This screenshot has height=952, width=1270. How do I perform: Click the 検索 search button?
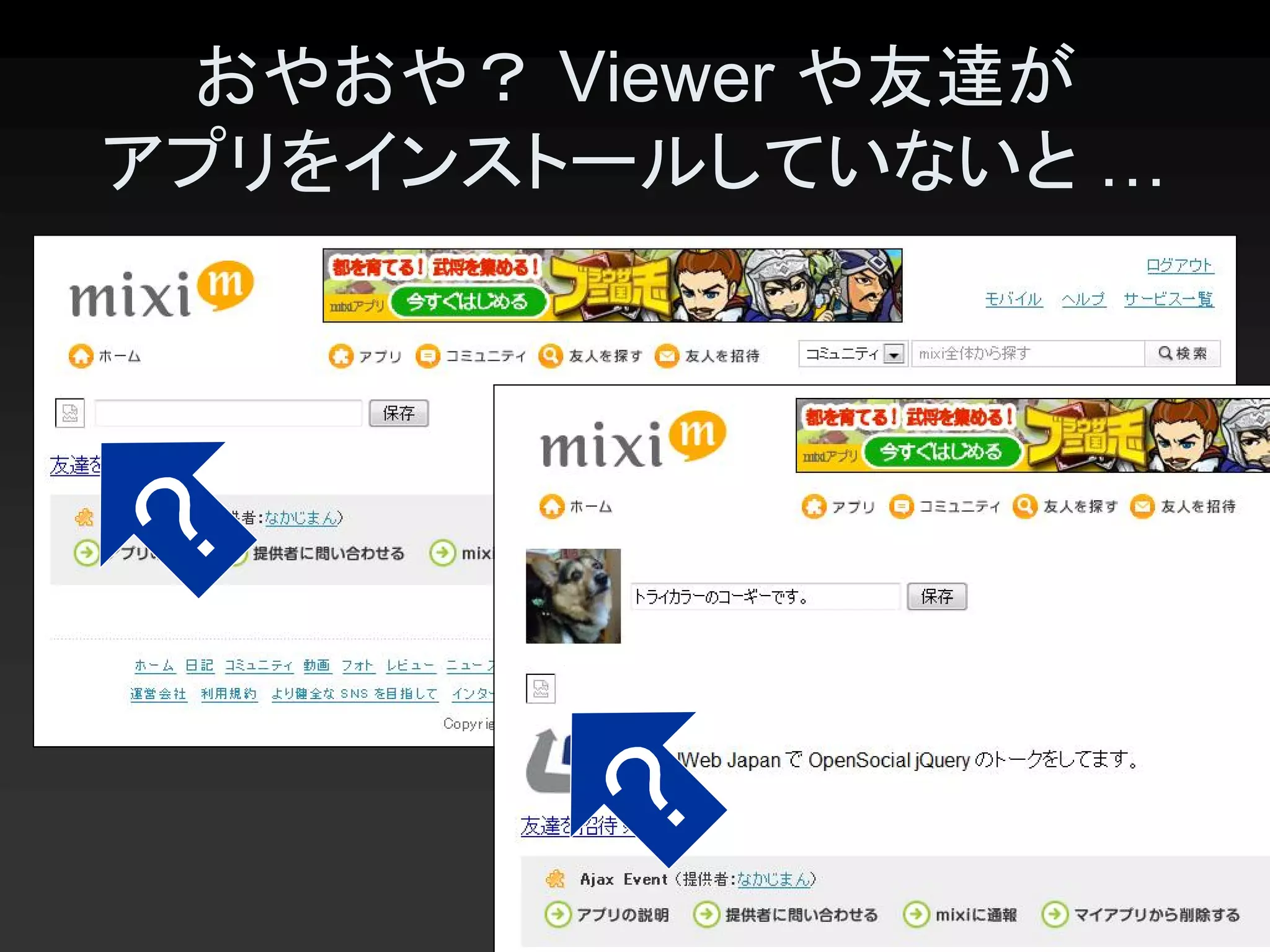click(1183, 353)
